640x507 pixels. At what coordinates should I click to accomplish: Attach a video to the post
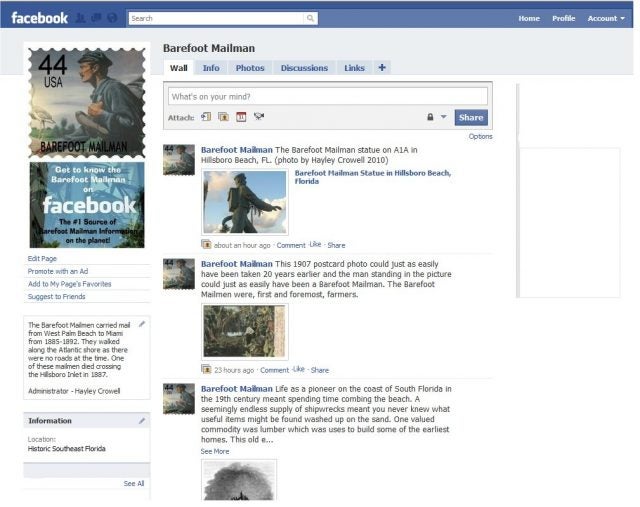[x=259, y=117]
